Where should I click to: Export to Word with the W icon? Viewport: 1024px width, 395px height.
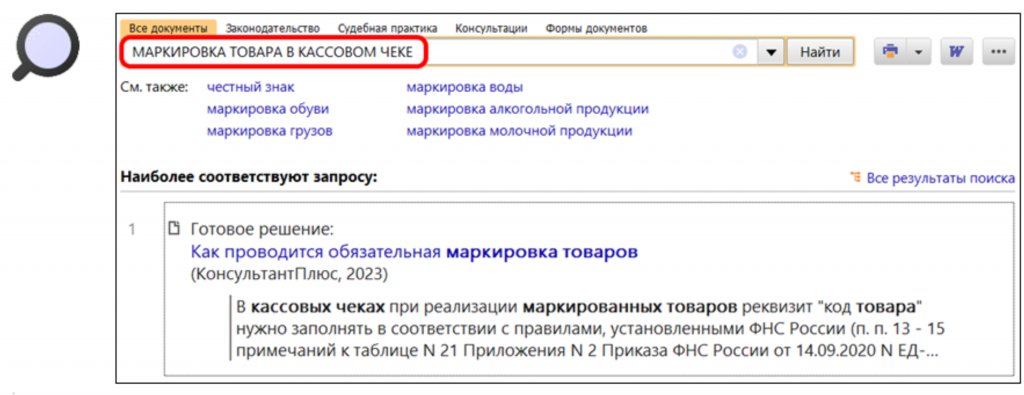click(957, 53)
